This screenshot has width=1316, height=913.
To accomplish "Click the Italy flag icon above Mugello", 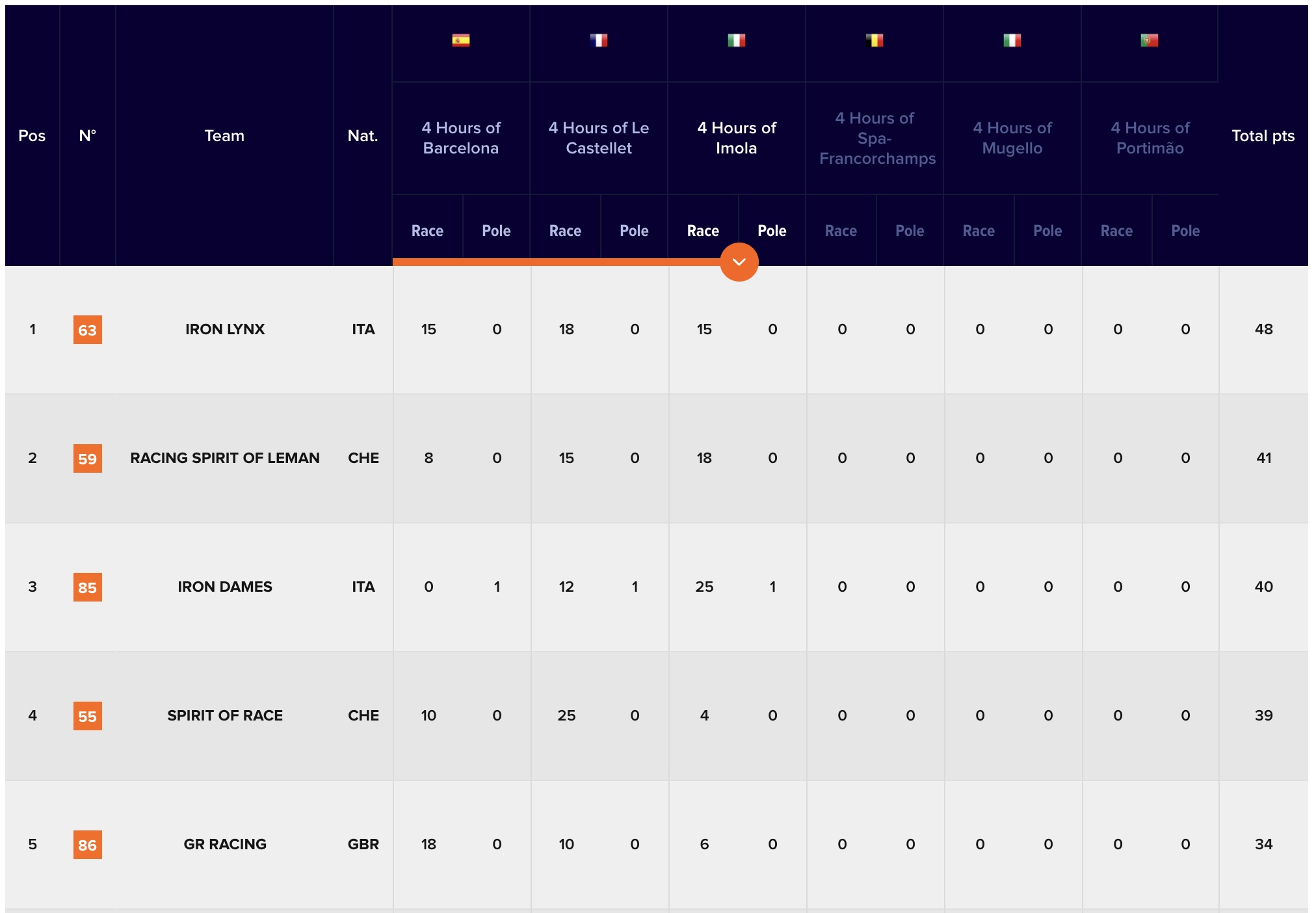I will click(x=1012, y=40).
